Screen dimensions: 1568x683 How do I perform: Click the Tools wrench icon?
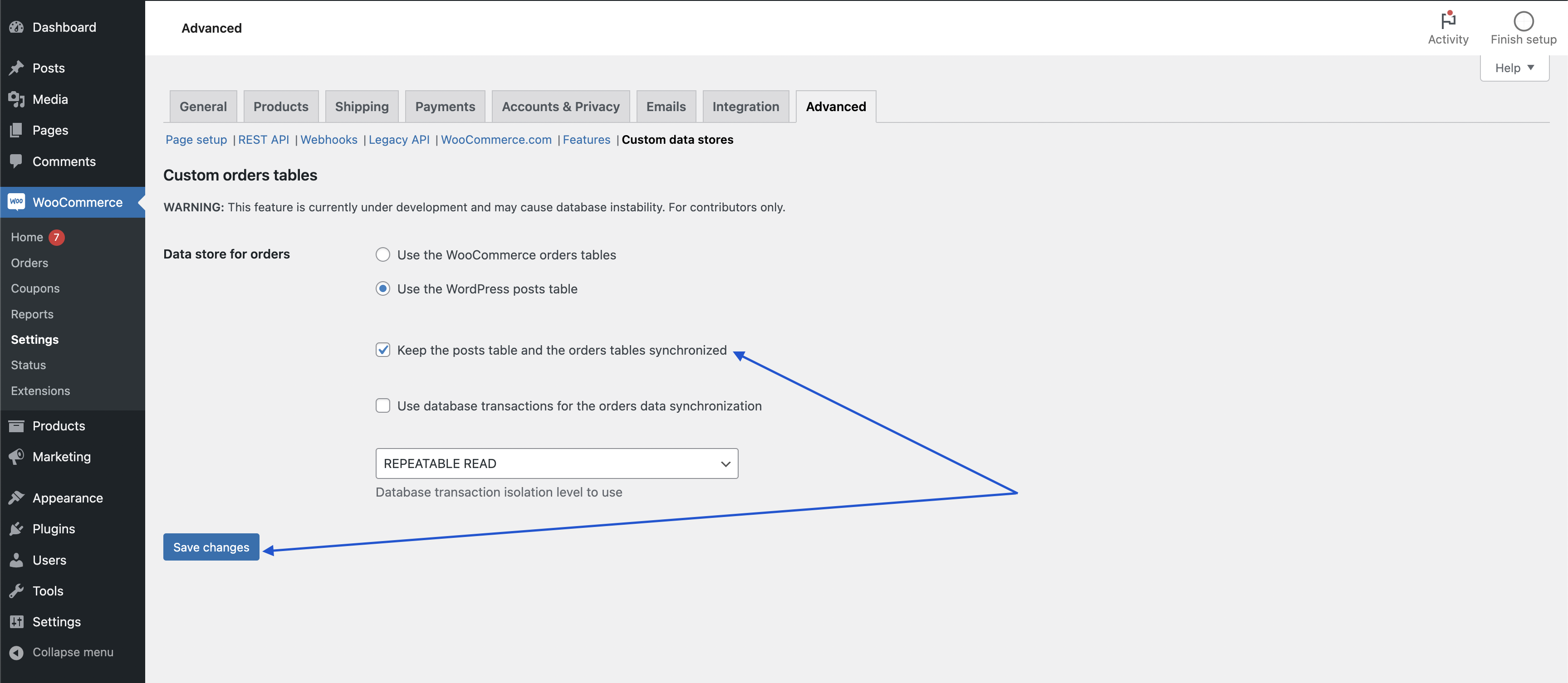16,591
